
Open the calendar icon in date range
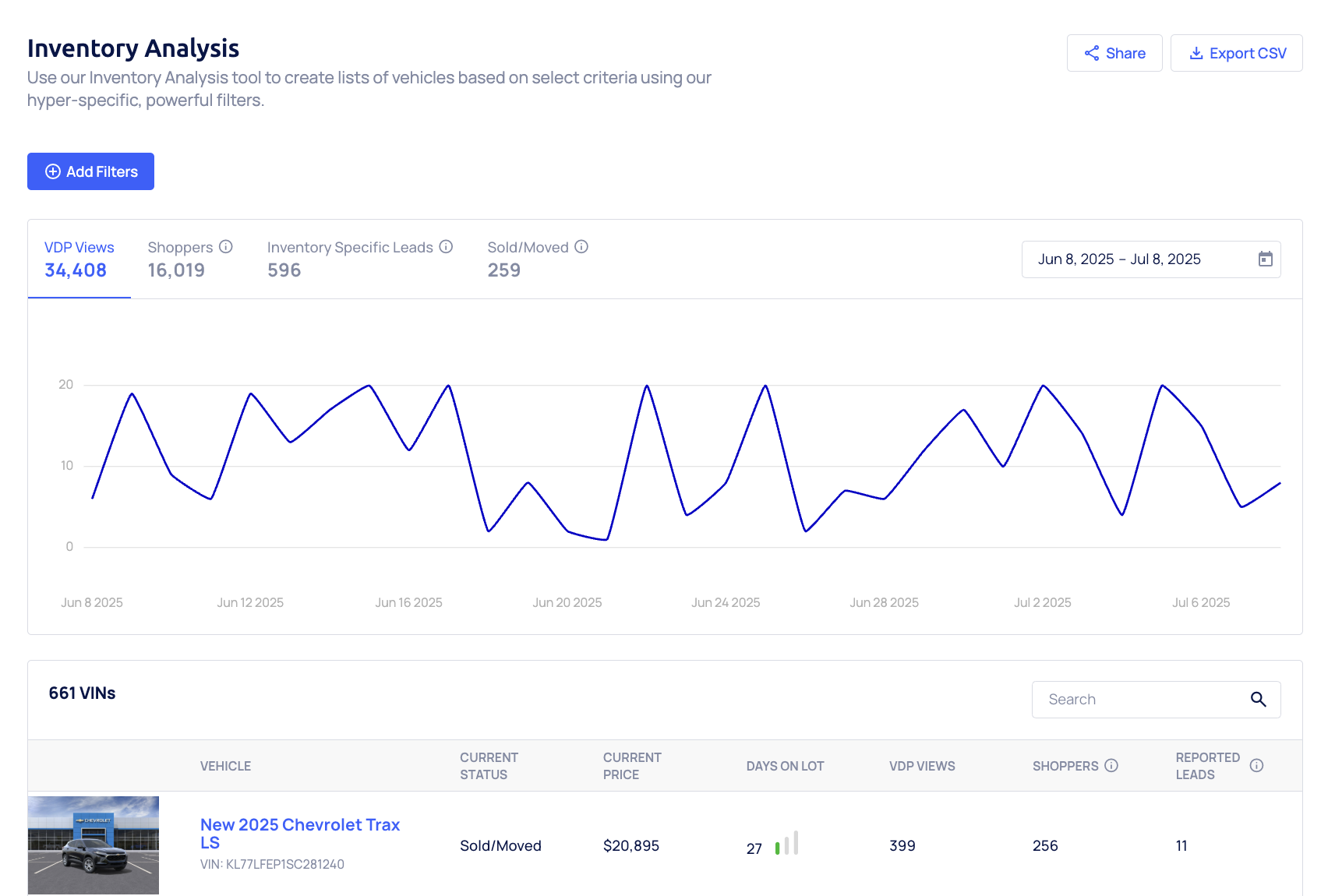(1265, 259)
